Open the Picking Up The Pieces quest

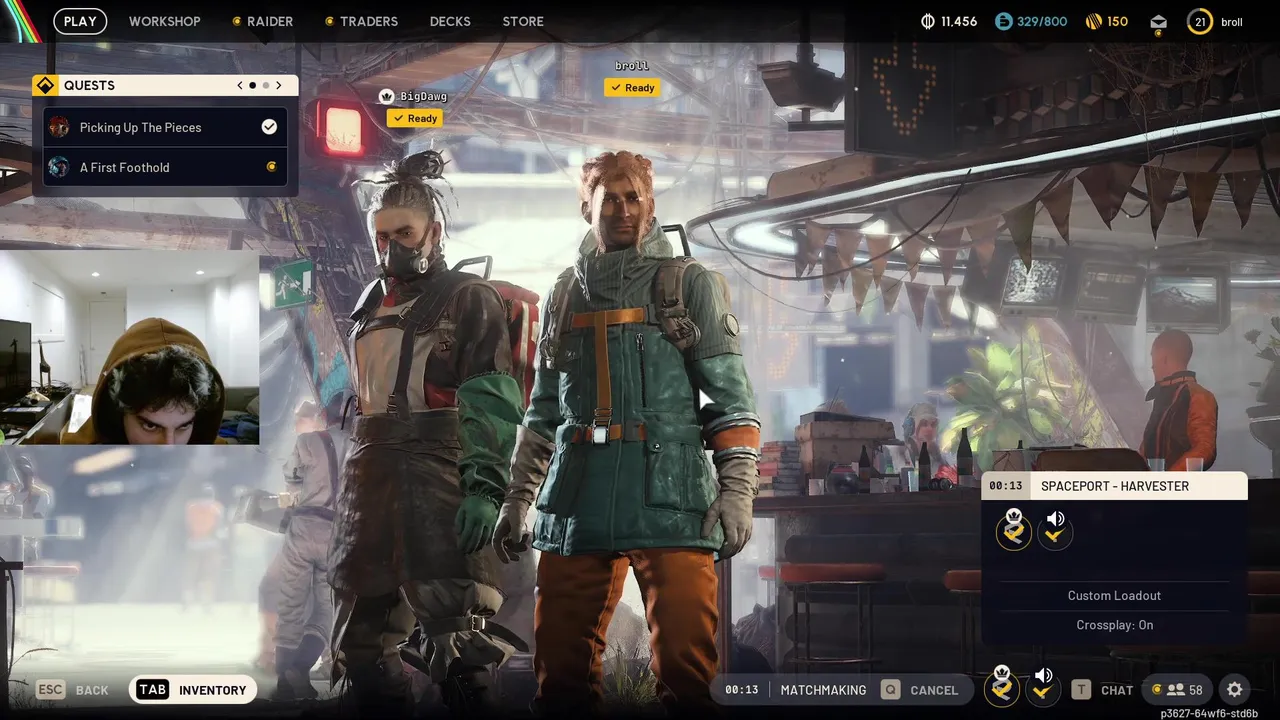pyautogui.click(x=165, y=127)
